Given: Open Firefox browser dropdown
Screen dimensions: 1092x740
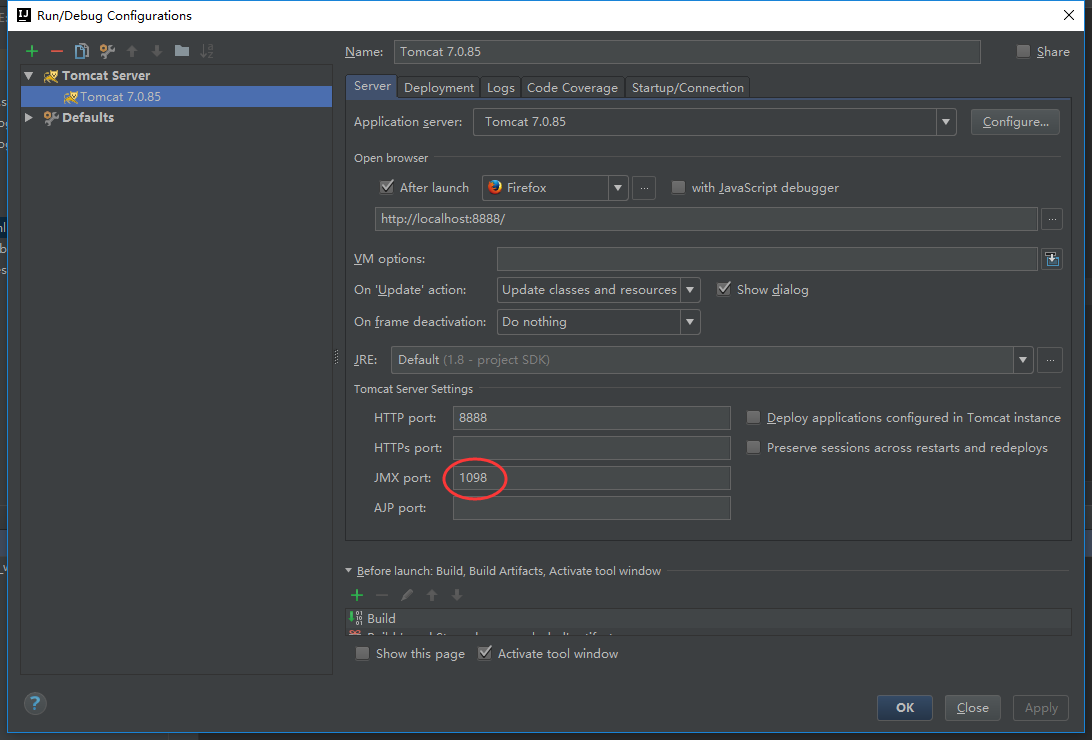Looking at the screenshot, I should click(618, 188).
